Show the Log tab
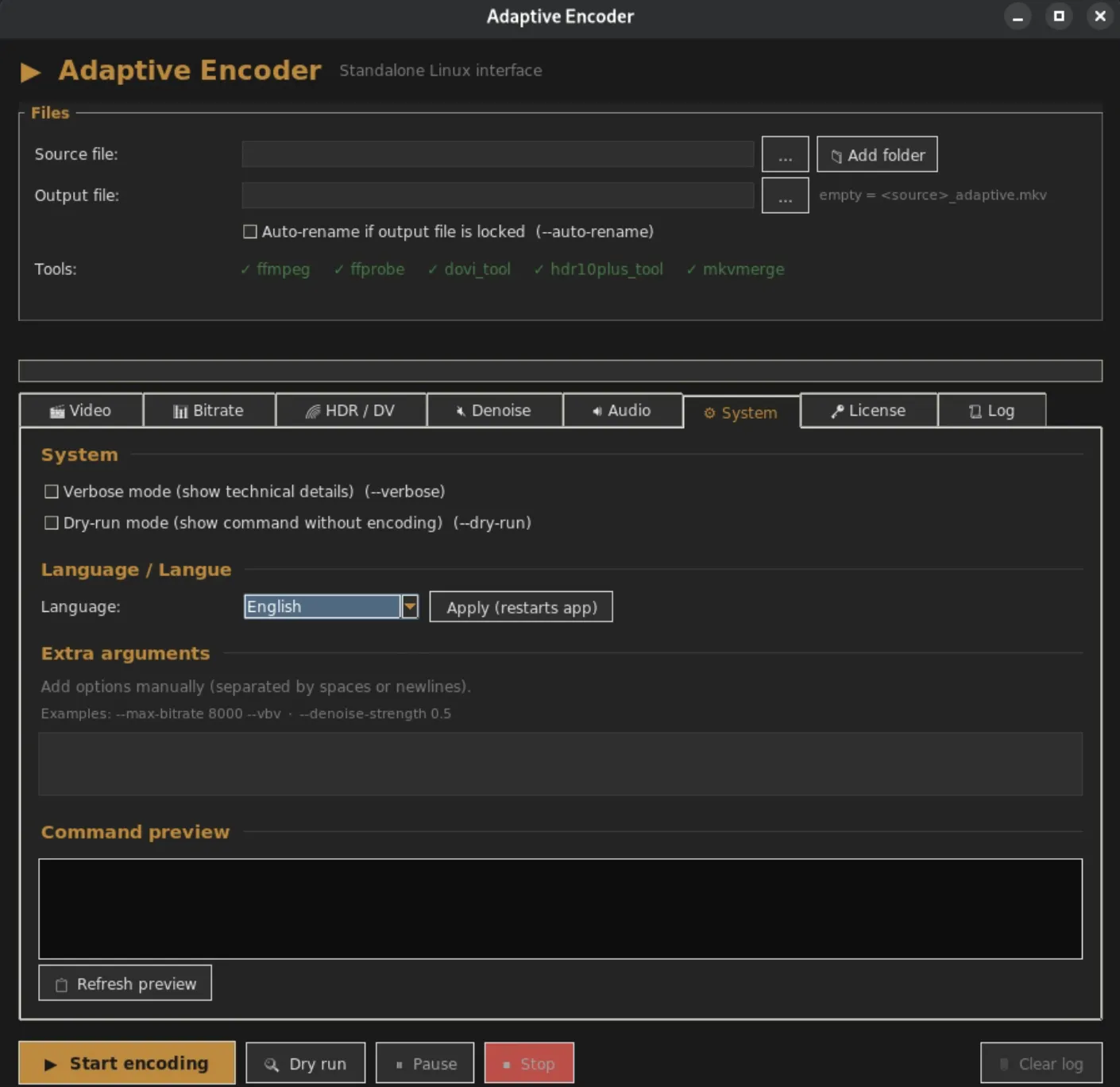Screen dimensions: 1120x1087 coord(992,411)
